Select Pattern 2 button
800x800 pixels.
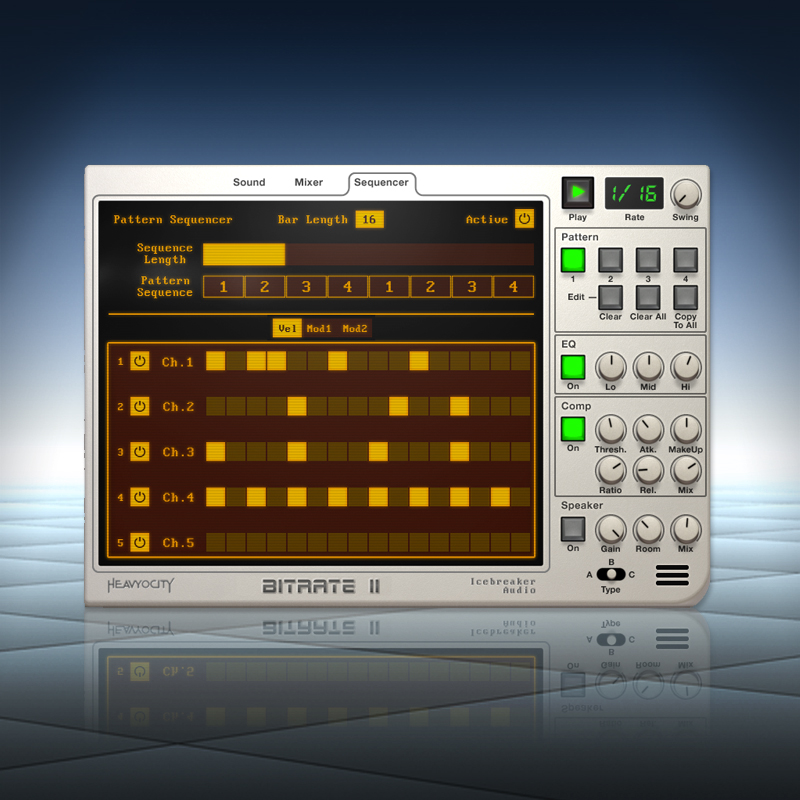point(610,260)
